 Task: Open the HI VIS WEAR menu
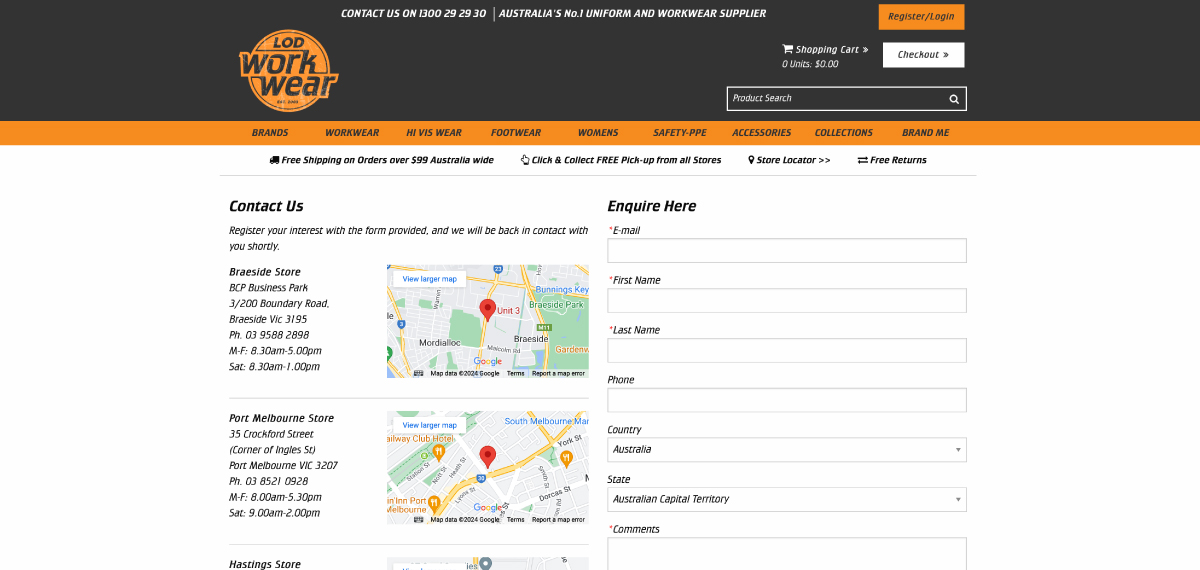click(x=434, y=133)
